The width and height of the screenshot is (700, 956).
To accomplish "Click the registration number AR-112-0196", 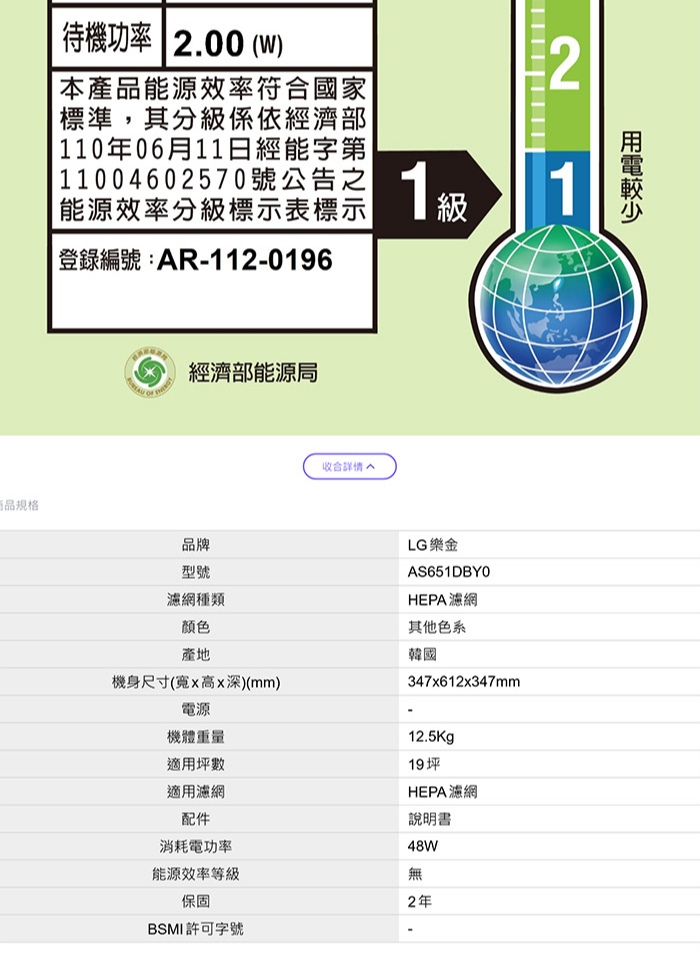I will click(x=245, y=261).
